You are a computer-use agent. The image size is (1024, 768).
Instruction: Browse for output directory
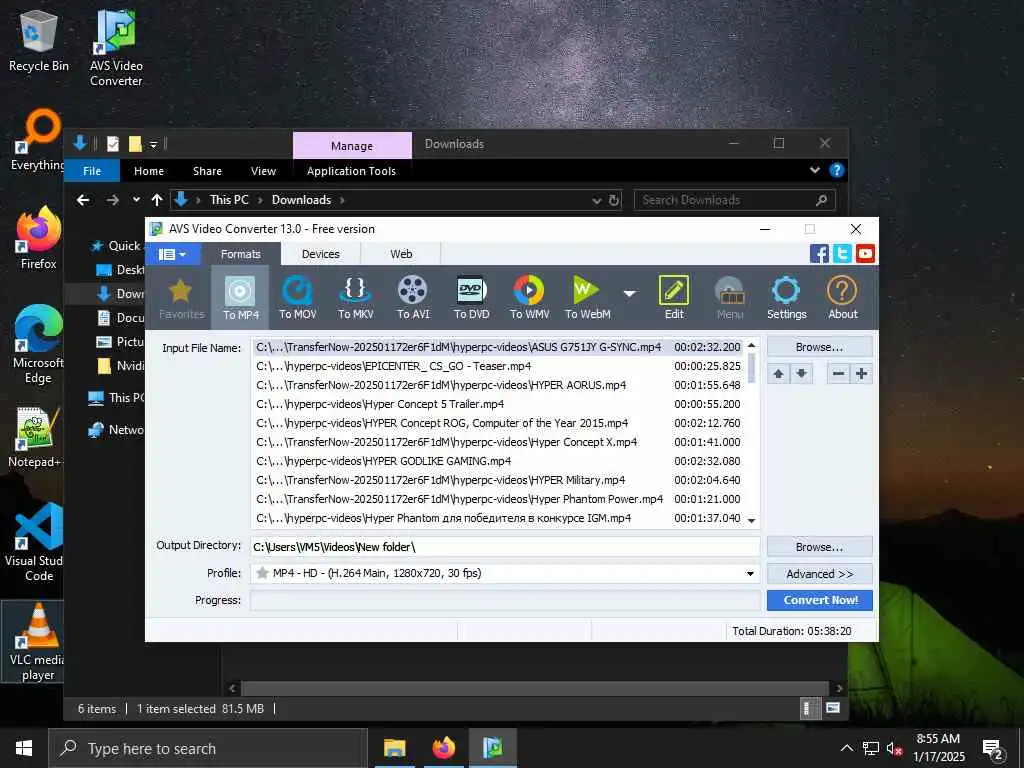click(x=820, y=547)
